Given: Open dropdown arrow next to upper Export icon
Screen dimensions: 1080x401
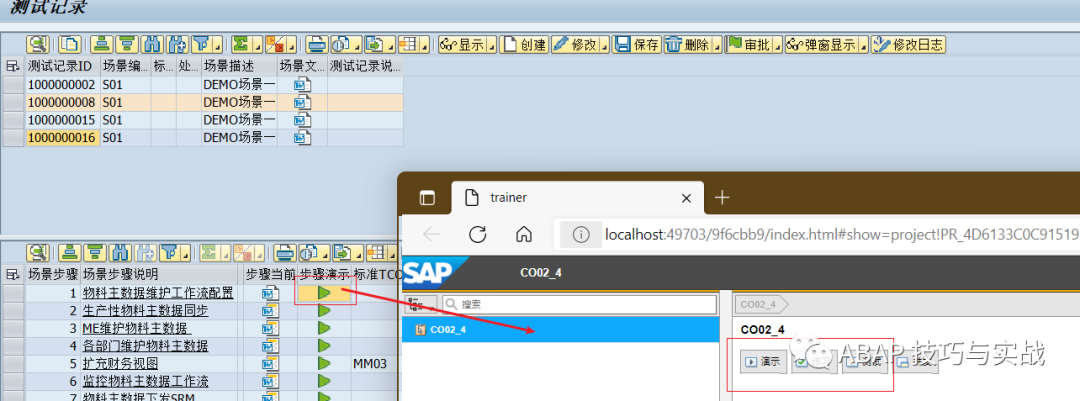Looking at the screenshot, I should pos(391,45).
